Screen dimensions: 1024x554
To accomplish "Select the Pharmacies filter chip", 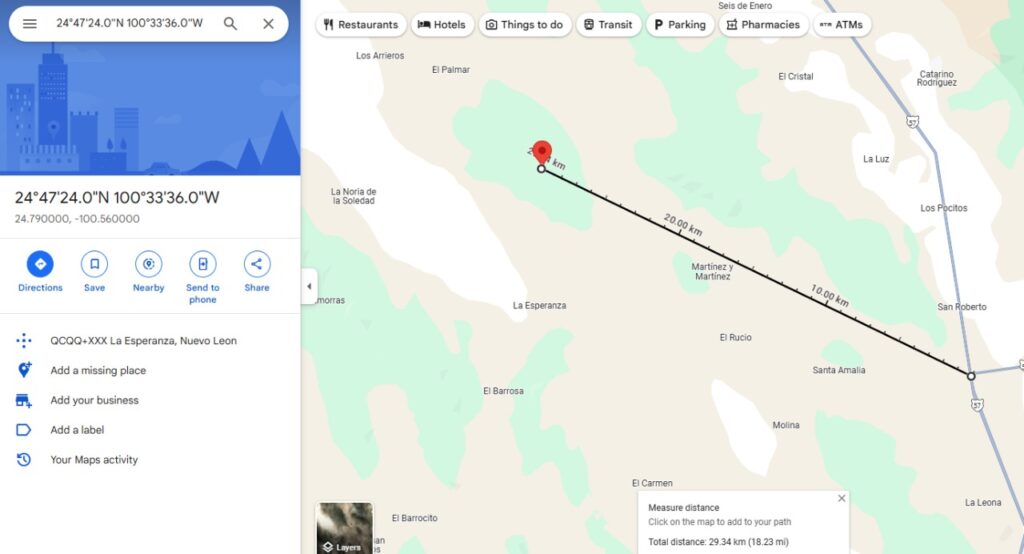I will pos(763,25).
